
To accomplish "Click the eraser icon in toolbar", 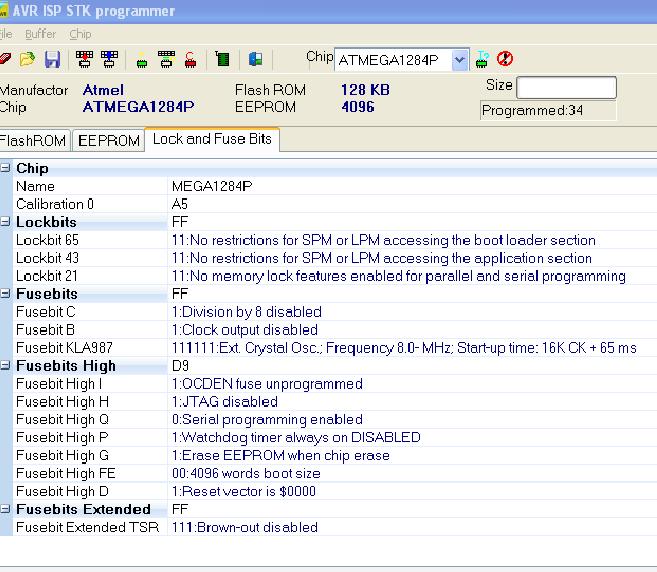I will tap(6, 60).
